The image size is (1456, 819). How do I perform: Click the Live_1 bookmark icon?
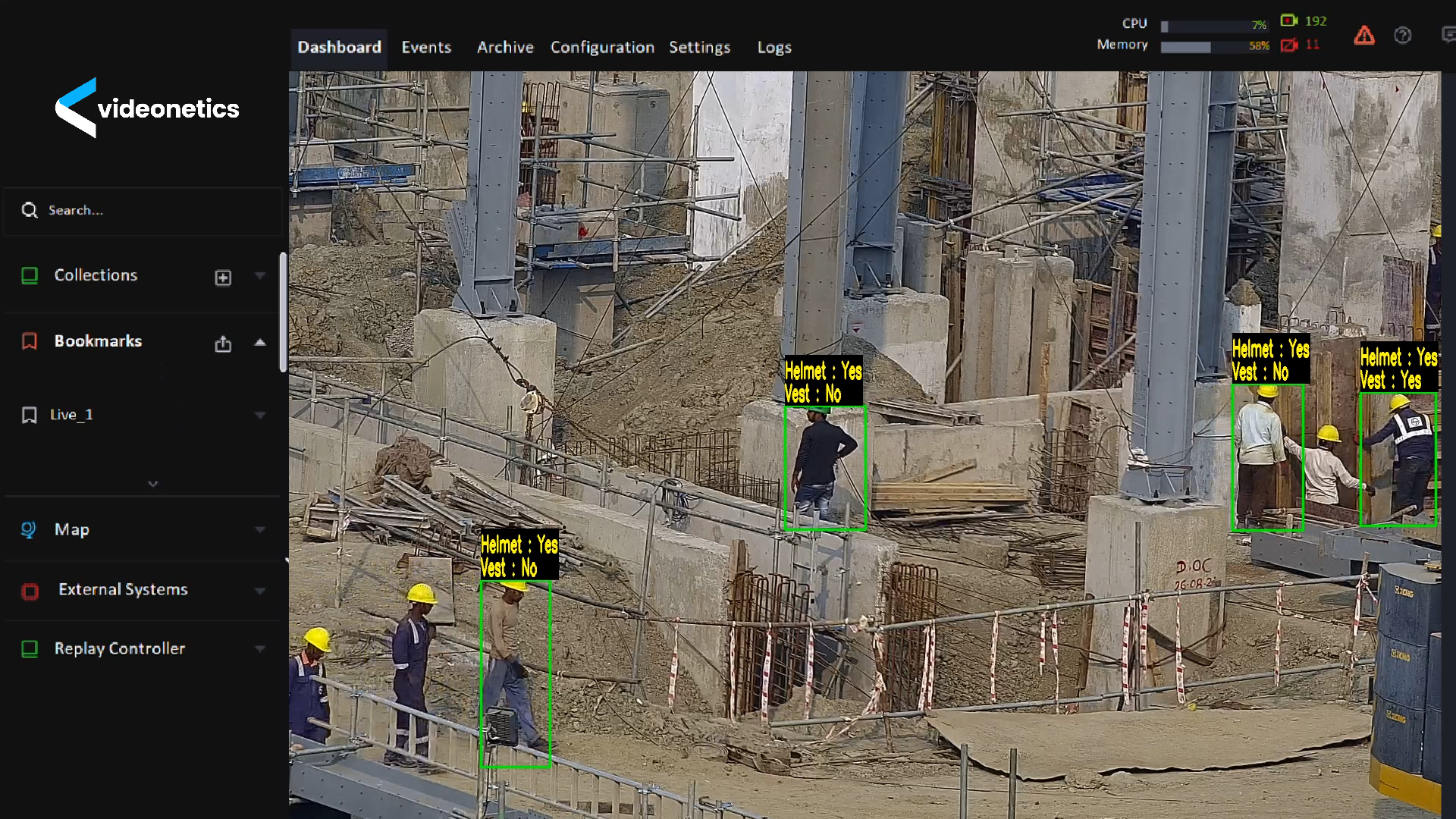pos(29,415)
